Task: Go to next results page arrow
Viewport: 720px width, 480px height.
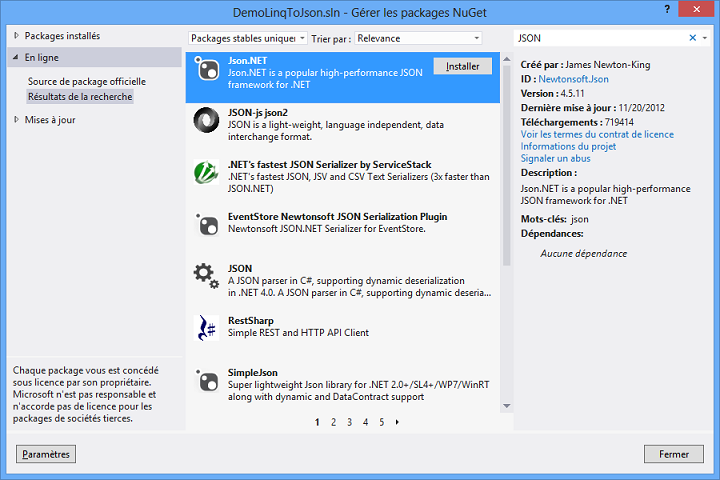Action: click(x=397, y=422)
